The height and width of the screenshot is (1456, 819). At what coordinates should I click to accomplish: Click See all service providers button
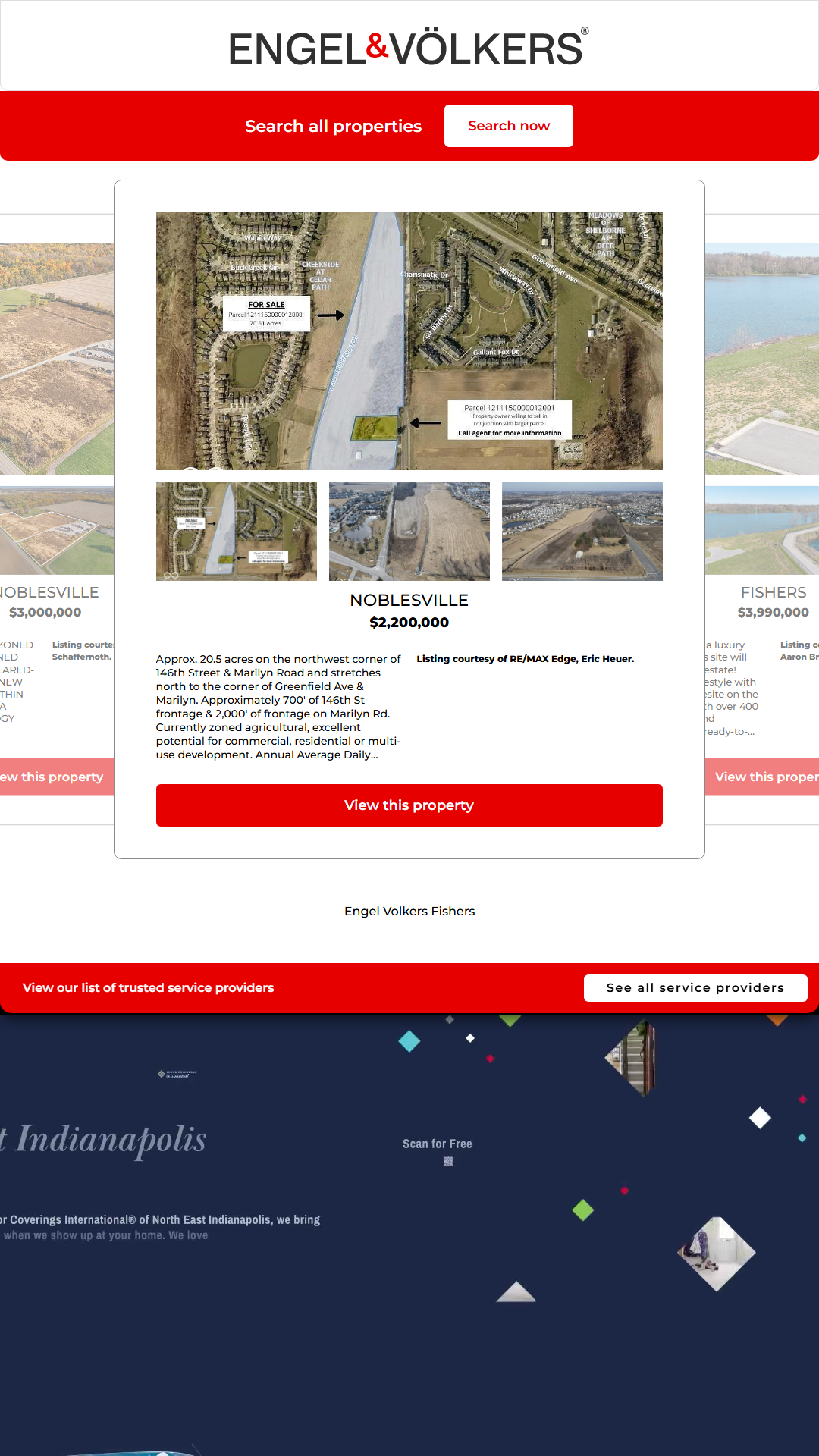tap(695, 988)
